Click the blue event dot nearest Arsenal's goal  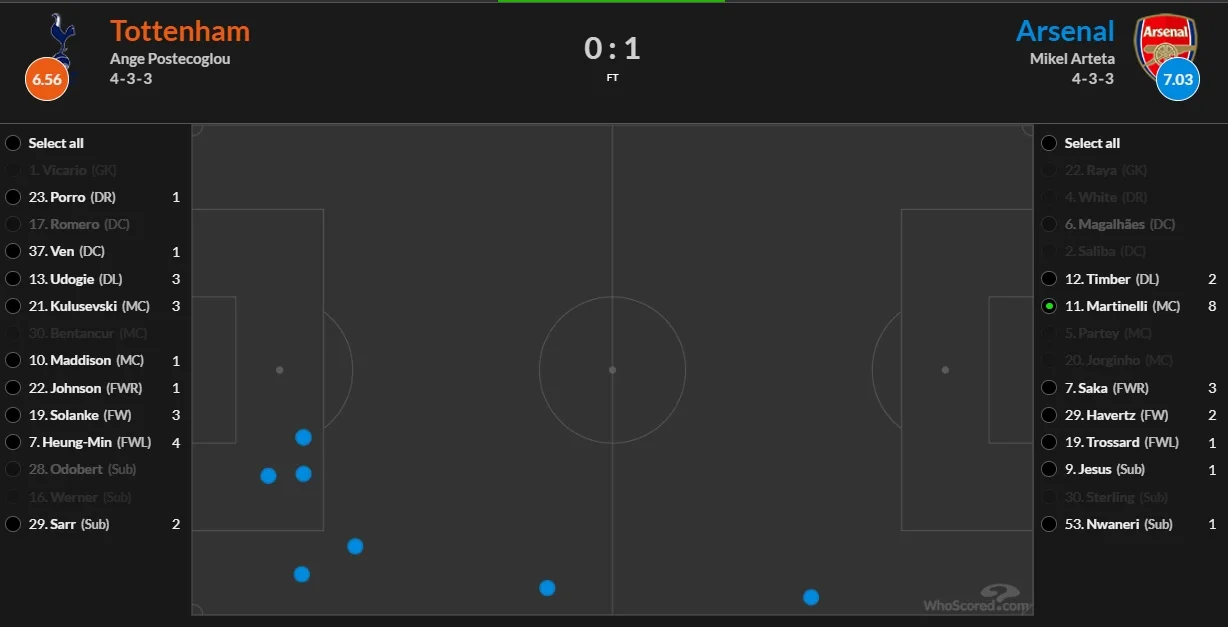point(811,597)
